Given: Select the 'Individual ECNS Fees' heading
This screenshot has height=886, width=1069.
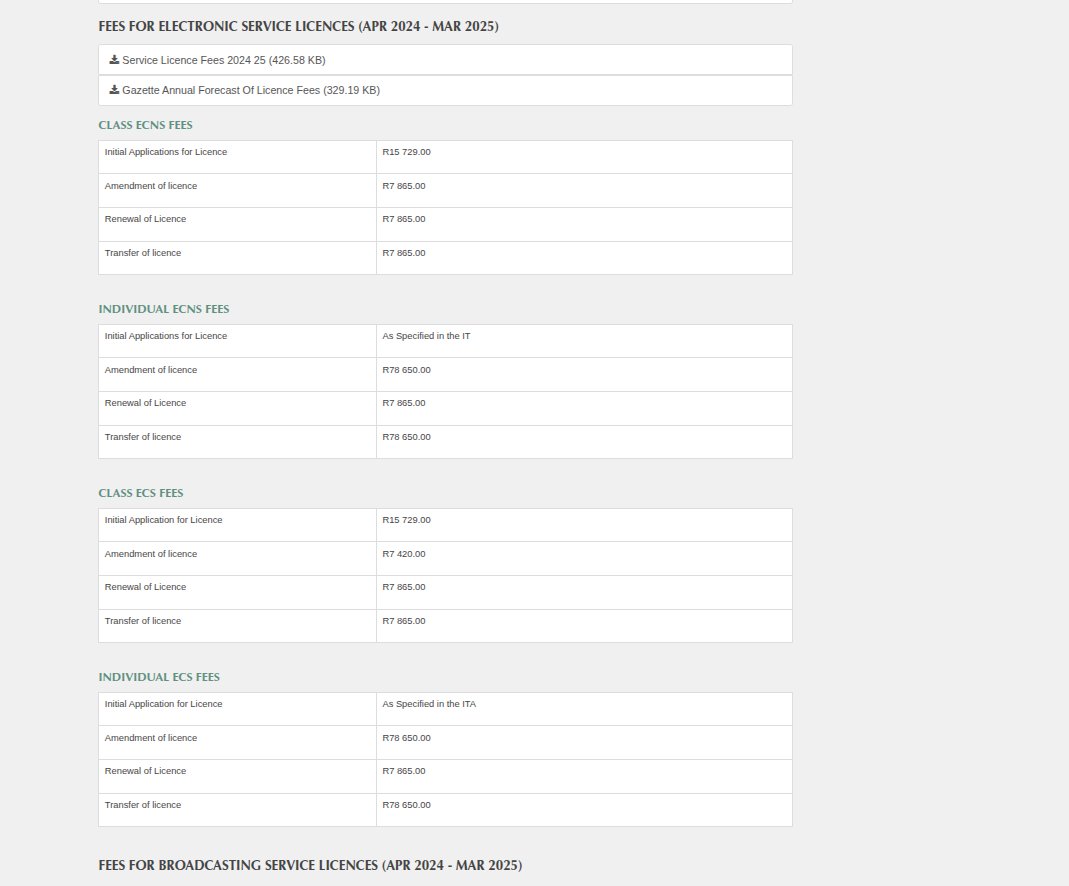Looking at the screenshot, I should pyautogui.click(x=164, y=309).
